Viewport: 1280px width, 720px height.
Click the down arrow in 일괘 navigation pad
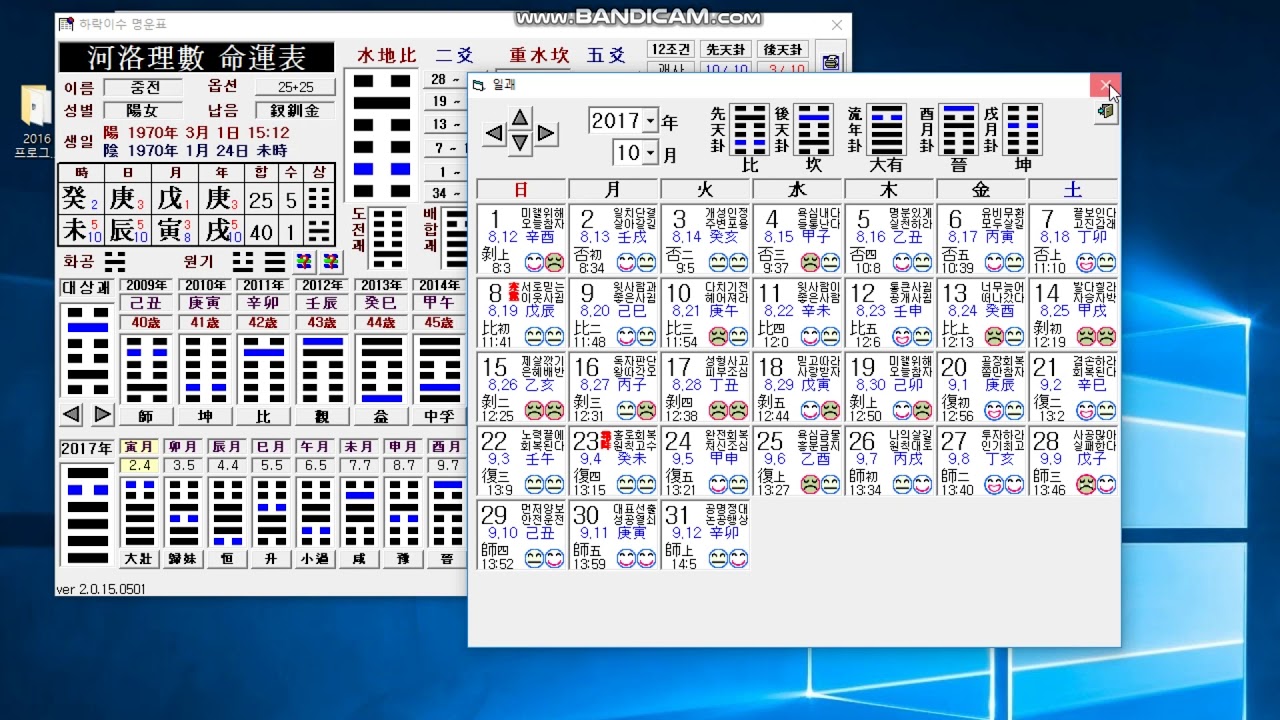tap(519, 143)
